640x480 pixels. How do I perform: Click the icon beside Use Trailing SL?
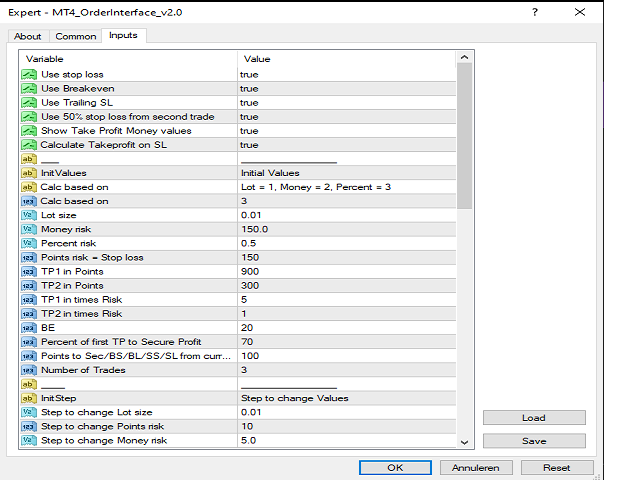point(29,102)
